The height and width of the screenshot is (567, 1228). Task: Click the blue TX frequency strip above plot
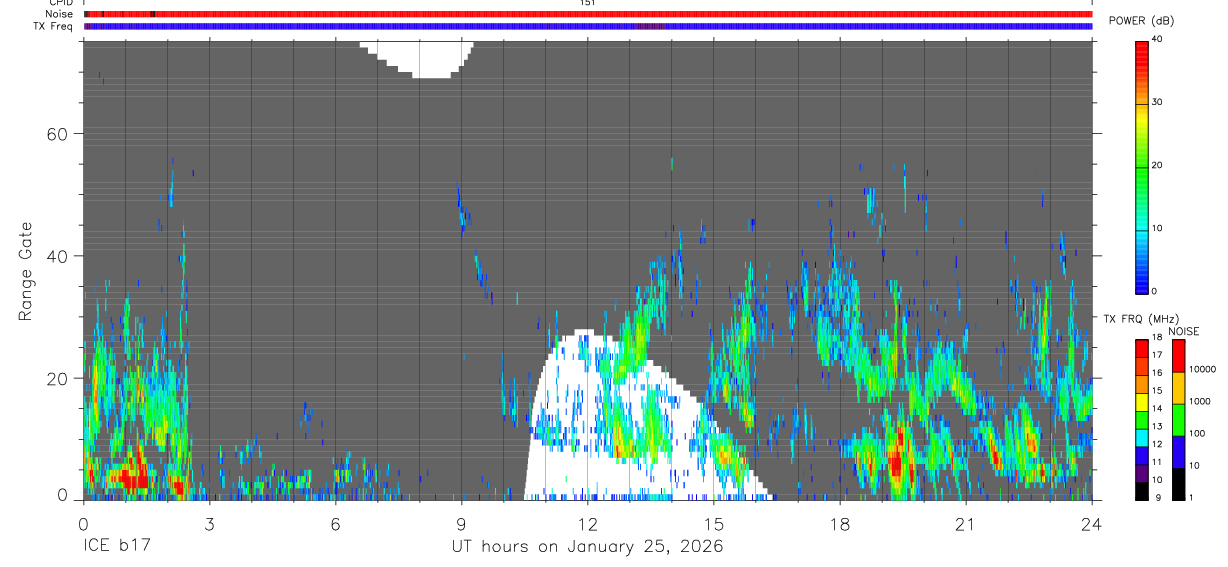tap(587, 26)
